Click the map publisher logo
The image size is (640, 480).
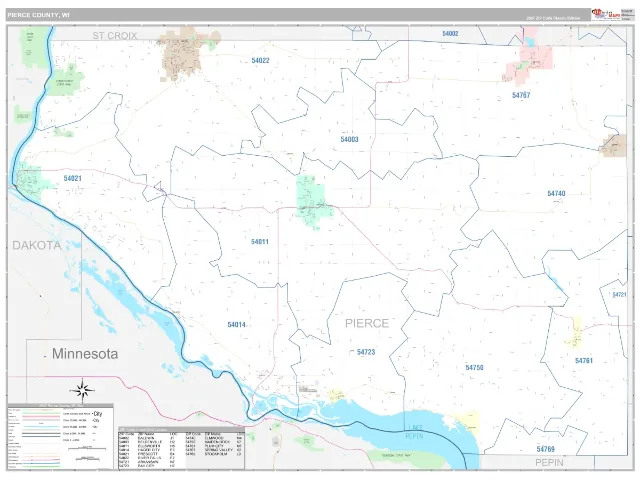pyautogui.click(x=605, y=14)
